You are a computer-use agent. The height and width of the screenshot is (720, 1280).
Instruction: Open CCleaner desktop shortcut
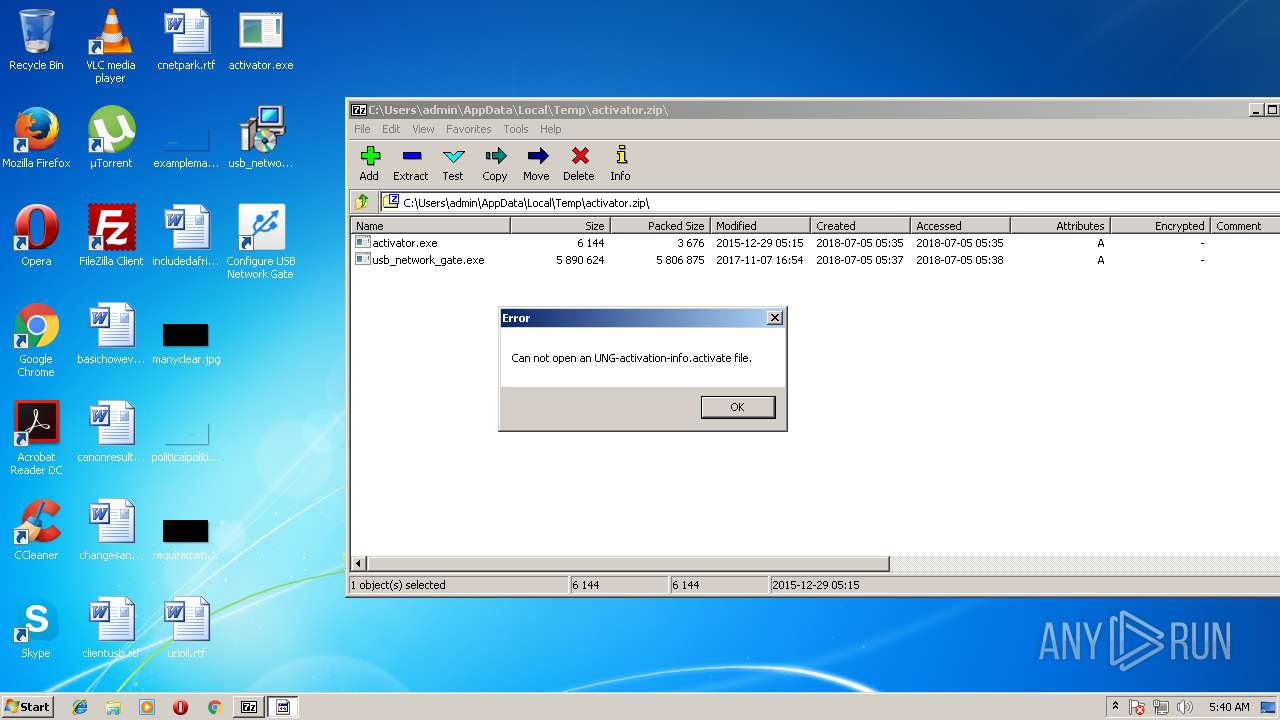[x=36, y=530]
